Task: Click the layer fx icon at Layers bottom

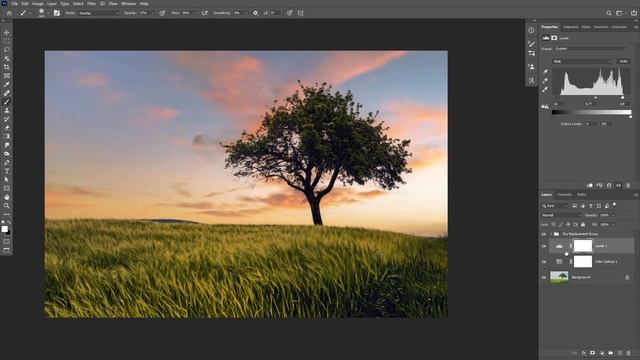Action: 584,353
